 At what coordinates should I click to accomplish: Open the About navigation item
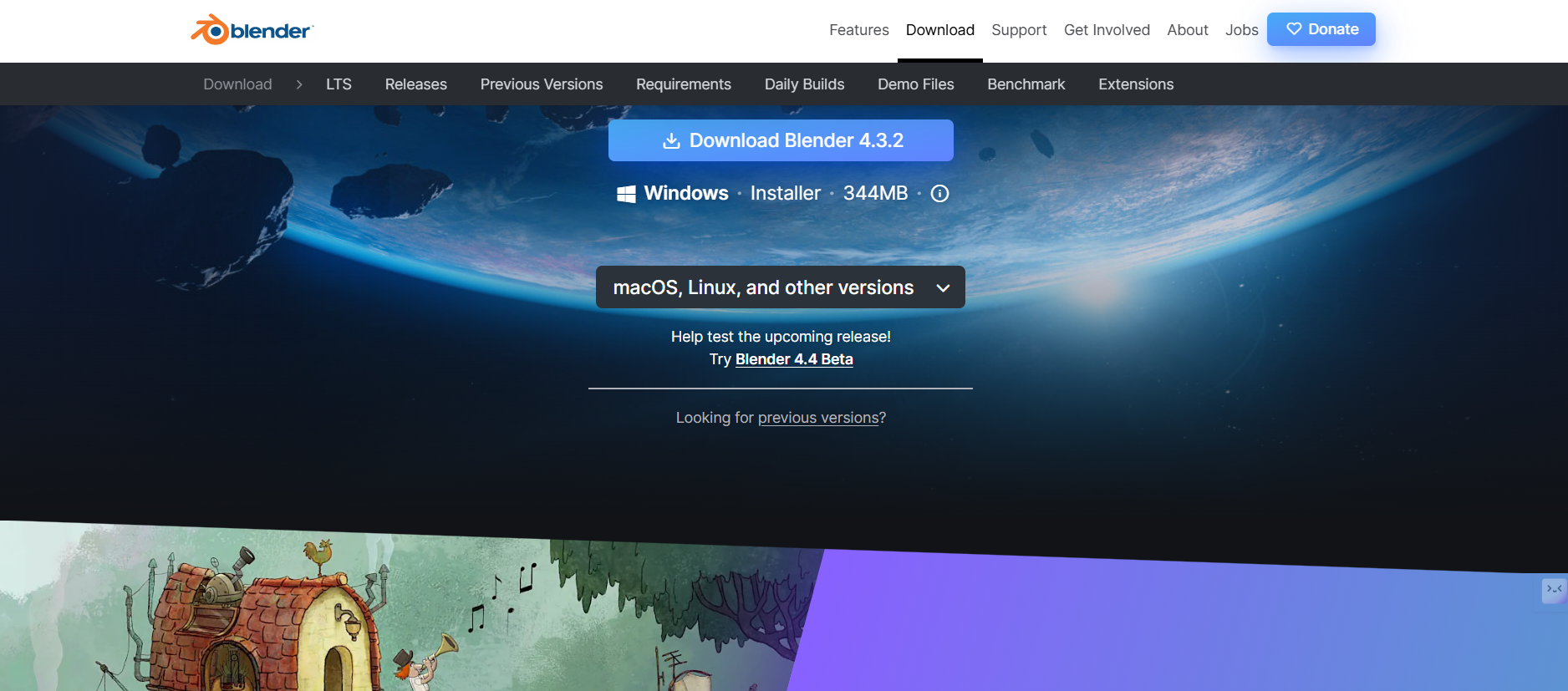pyautogui.click(x=1188, y=30)
